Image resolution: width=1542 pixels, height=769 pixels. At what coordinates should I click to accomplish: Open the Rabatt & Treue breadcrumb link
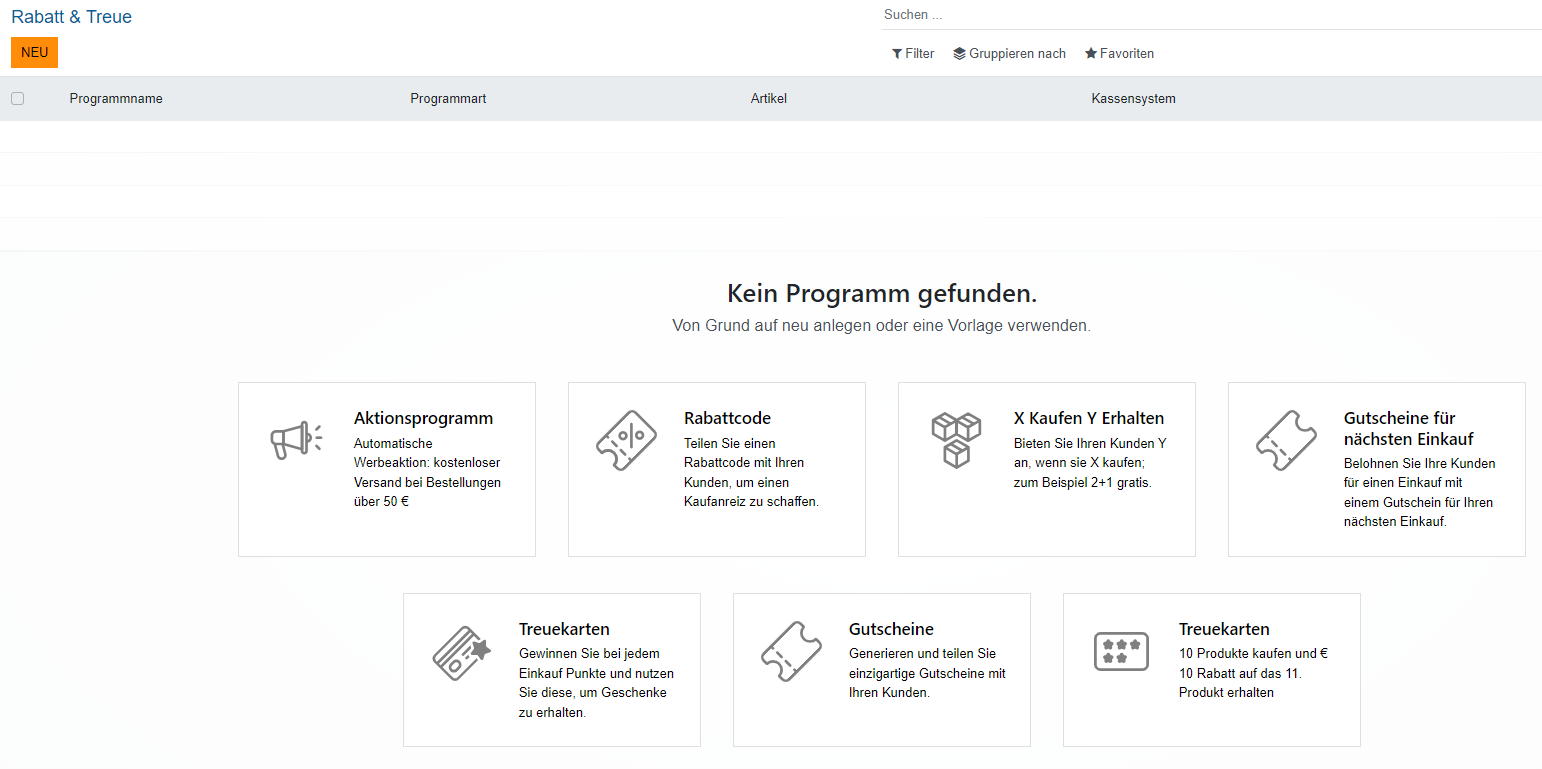[71, 17]
